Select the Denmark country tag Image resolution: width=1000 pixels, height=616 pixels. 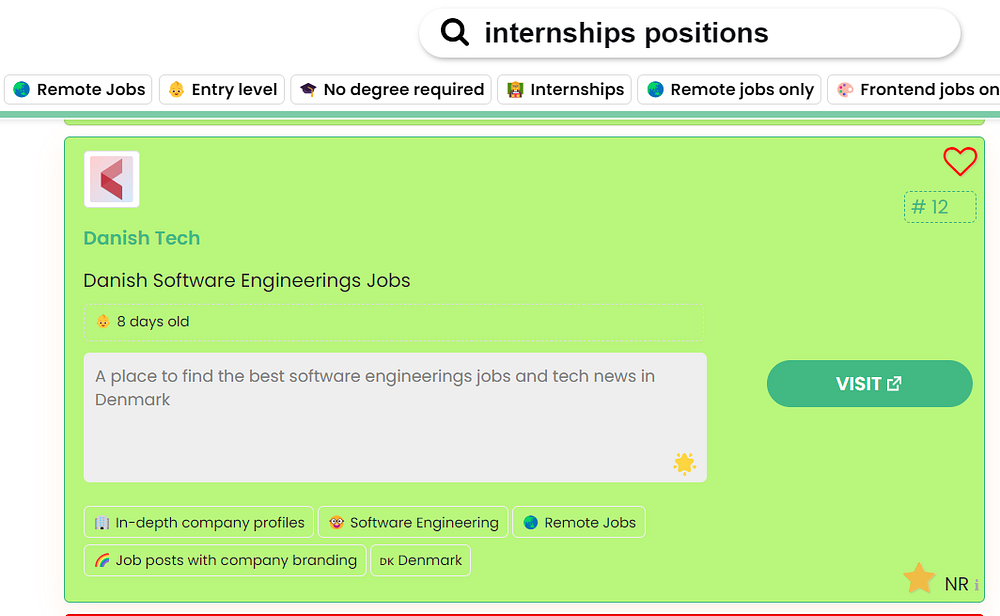(x=420, y=560)
